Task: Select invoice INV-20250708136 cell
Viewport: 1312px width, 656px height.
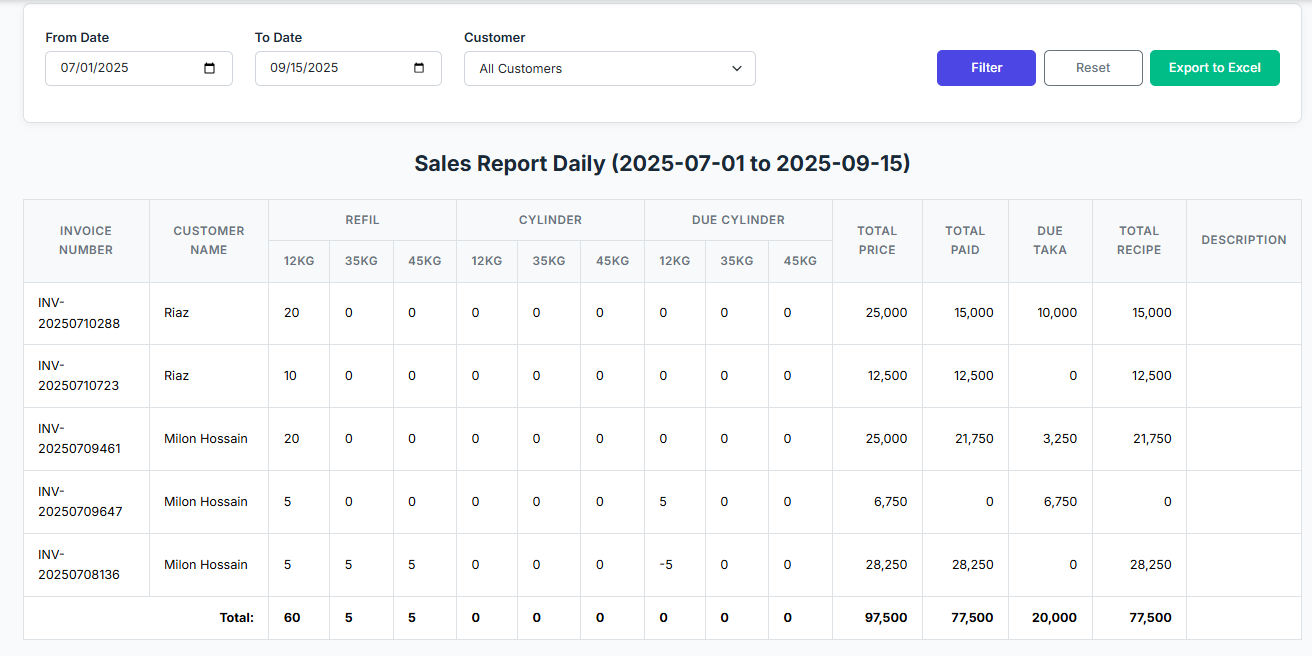Action: tap(80, 565)
